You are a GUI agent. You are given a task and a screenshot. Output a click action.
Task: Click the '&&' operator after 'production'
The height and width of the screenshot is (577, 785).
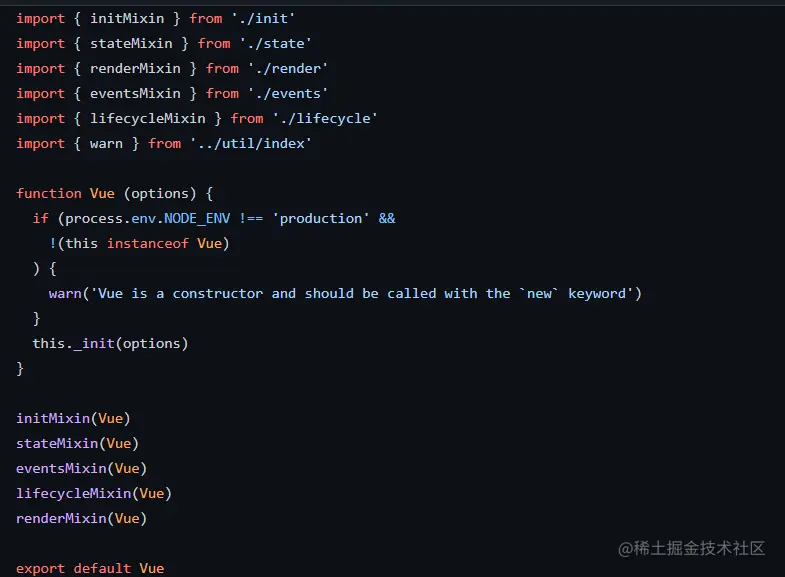387,219
